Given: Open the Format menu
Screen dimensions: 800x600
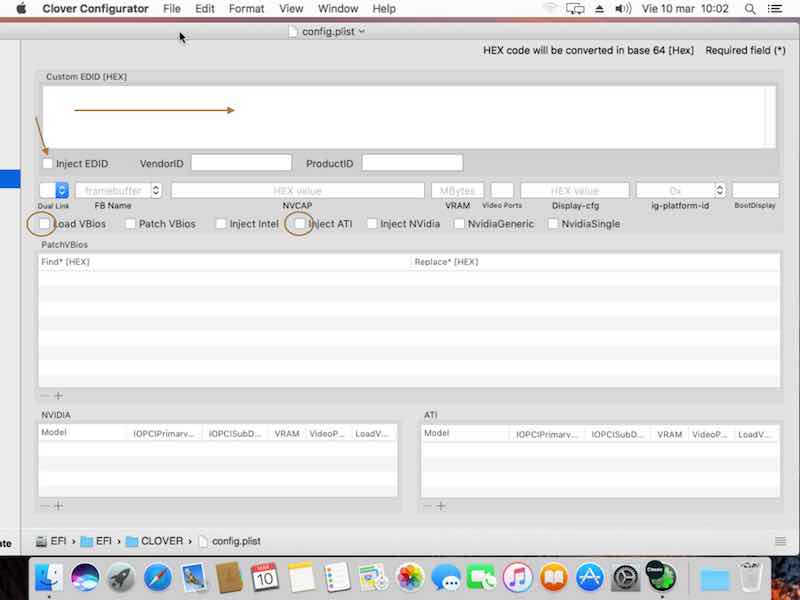Looking at the screenshot, I should (x=246, y=9).
